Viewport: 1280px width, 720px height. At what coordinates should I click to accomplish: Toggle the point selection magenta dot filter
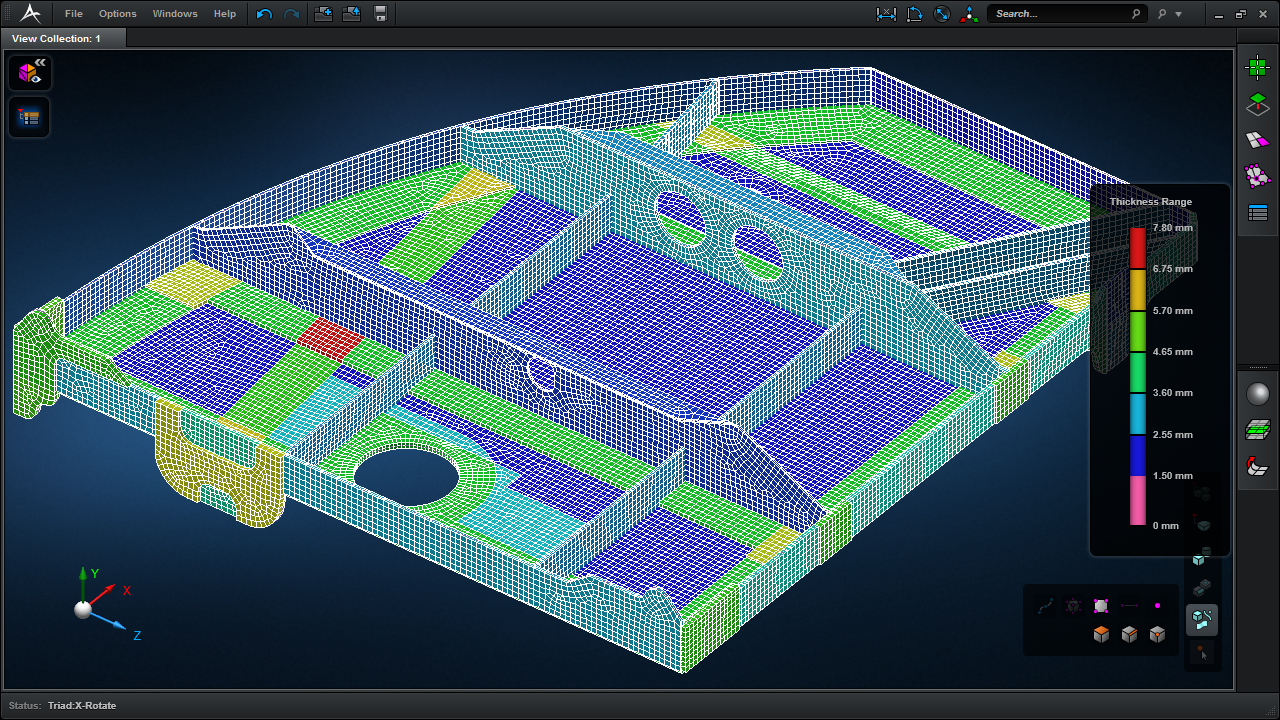pyautogui.click(x=1157, y=606)
